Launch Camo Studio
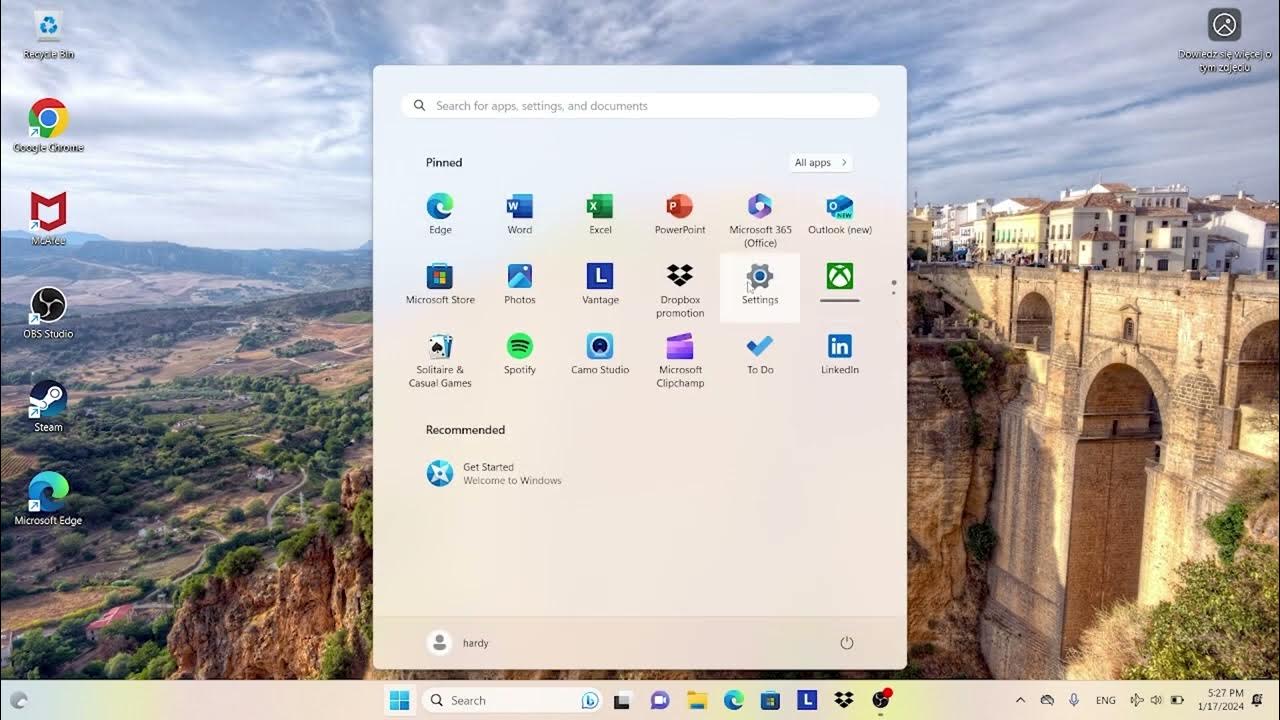 tap(599, 350)
